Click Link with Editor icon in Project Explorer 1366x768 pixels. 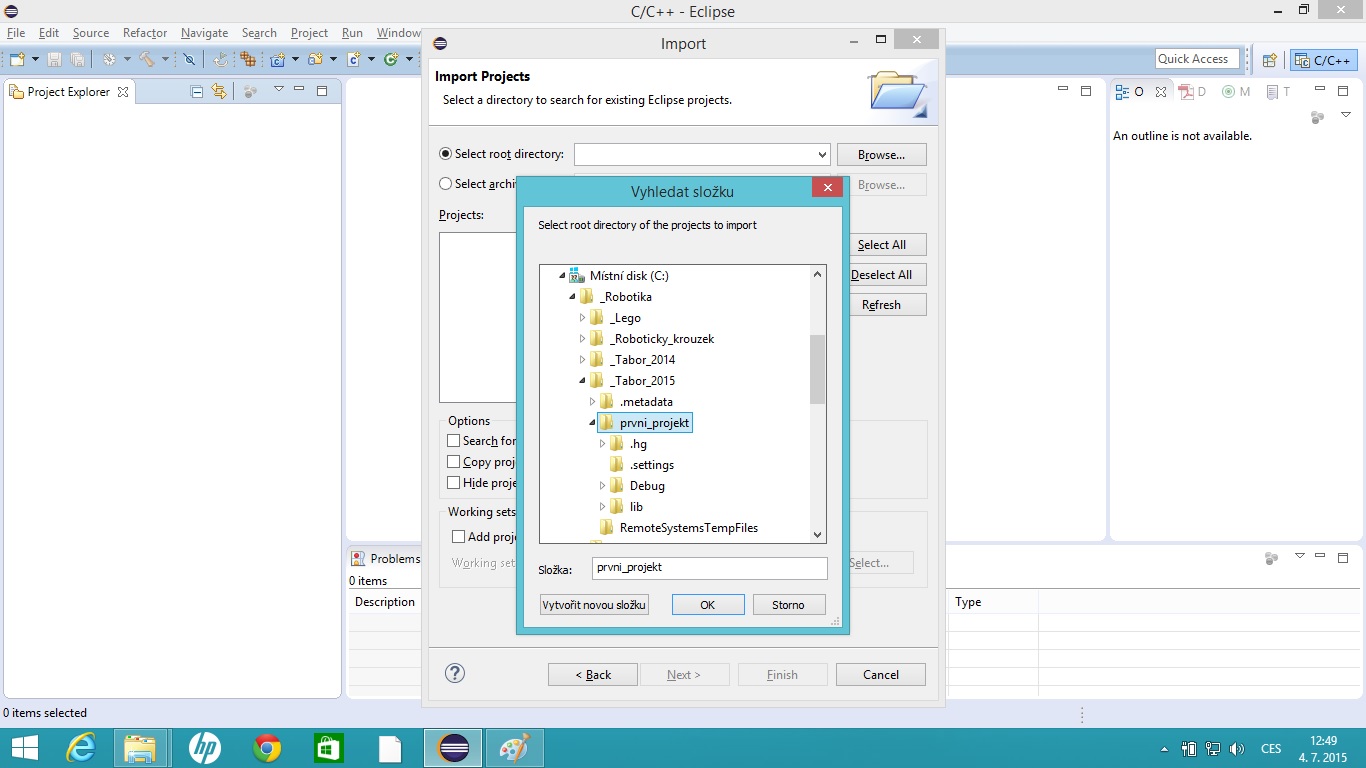(x=219, y=91)
